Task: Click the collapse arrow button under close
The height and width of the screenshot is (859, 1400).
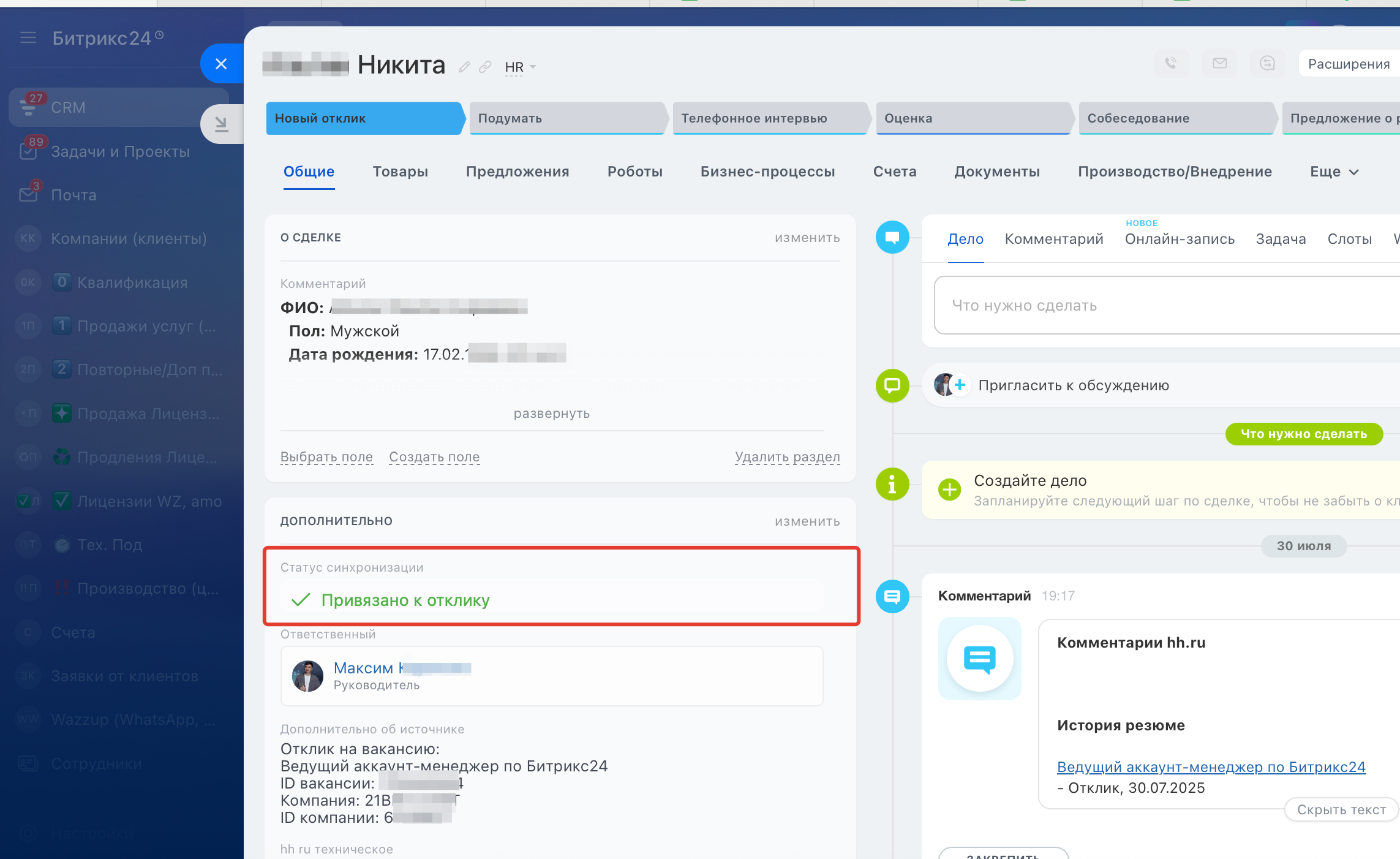Action: [222, 124]
